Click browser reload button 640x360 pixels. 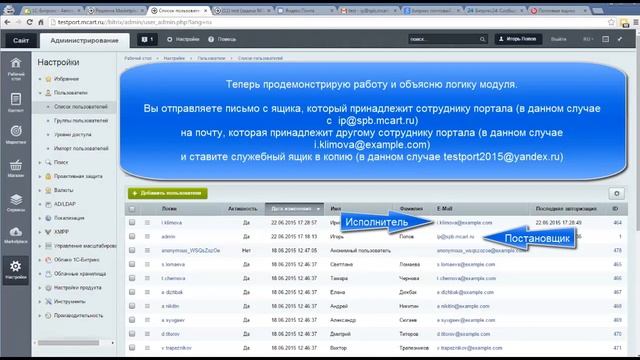pos(29,22)
